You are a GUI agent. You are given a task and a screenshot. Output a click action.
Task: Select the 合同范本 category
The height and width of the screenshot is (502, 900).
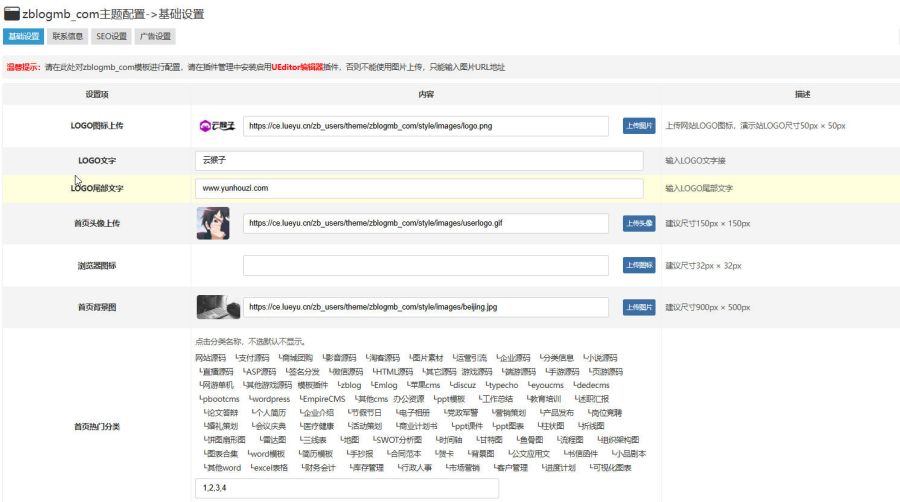coord(405,454)
